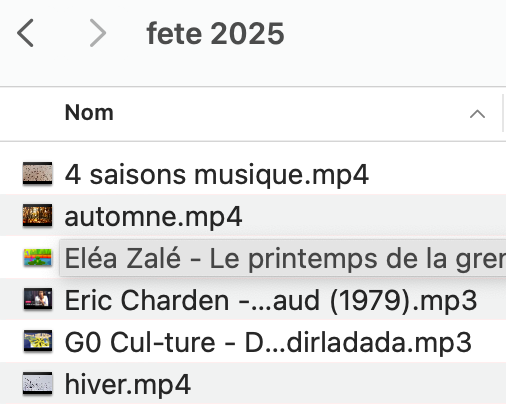Click the hiver.mp4 thumbnail icon

pyautogui.click(x=37, y=383)
